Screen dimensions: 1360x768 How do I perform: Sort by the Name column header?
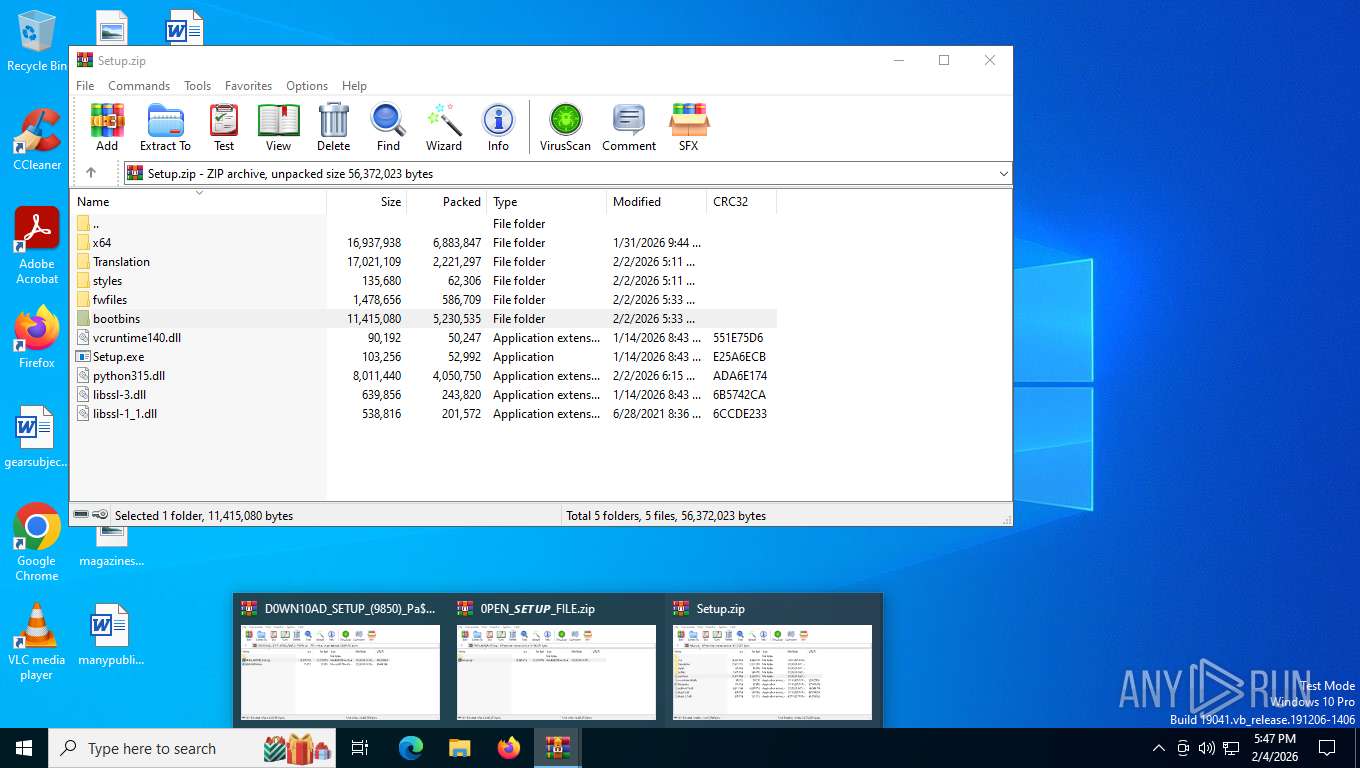198,202
